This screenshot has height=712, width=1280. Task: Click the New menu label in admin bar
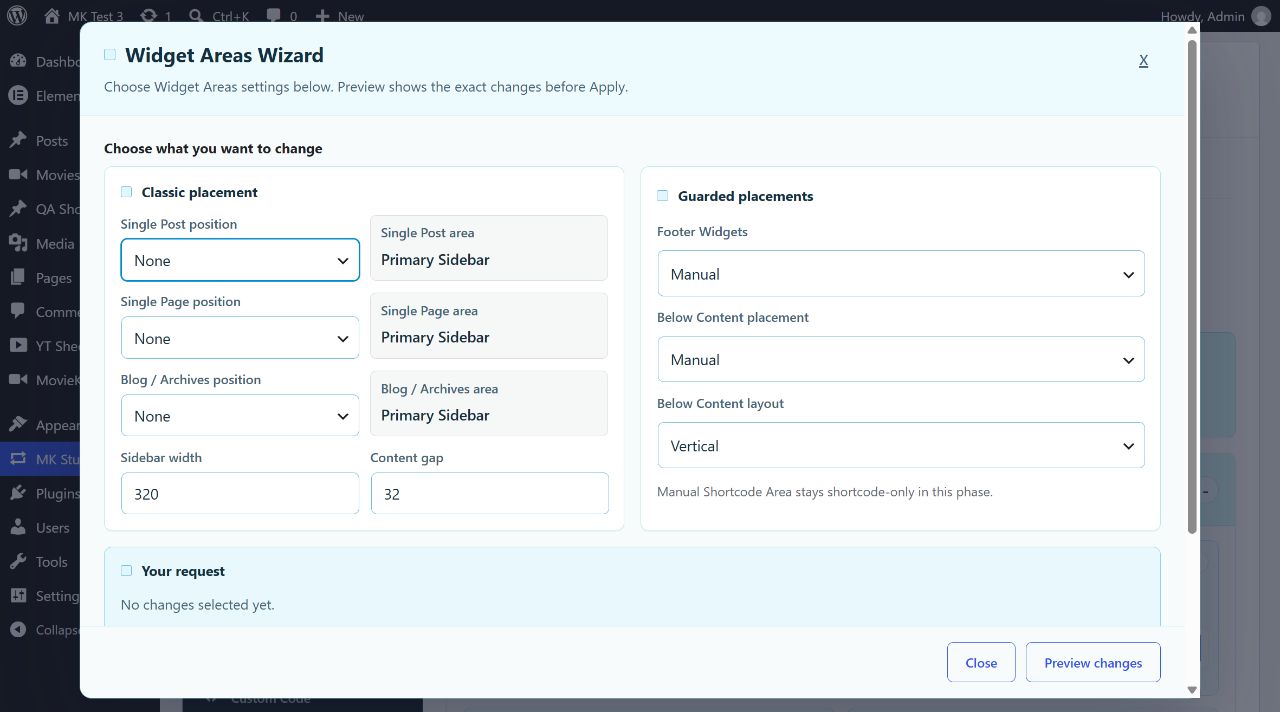tap(351, 16)
